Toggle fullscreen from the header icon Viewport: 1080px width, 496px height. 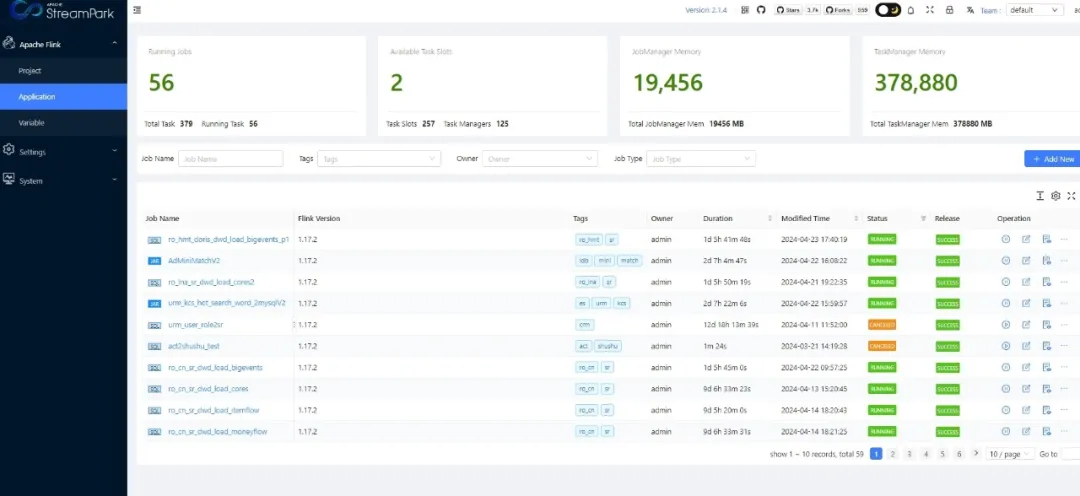[x=930, y=10]
